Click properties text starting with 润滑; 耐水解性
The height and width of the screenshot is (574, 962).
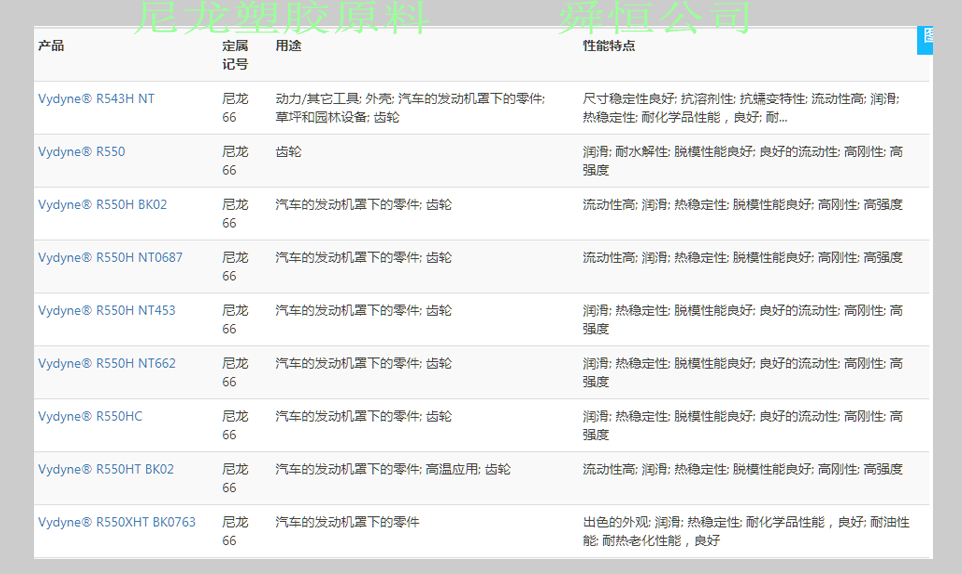coord(743,161)
